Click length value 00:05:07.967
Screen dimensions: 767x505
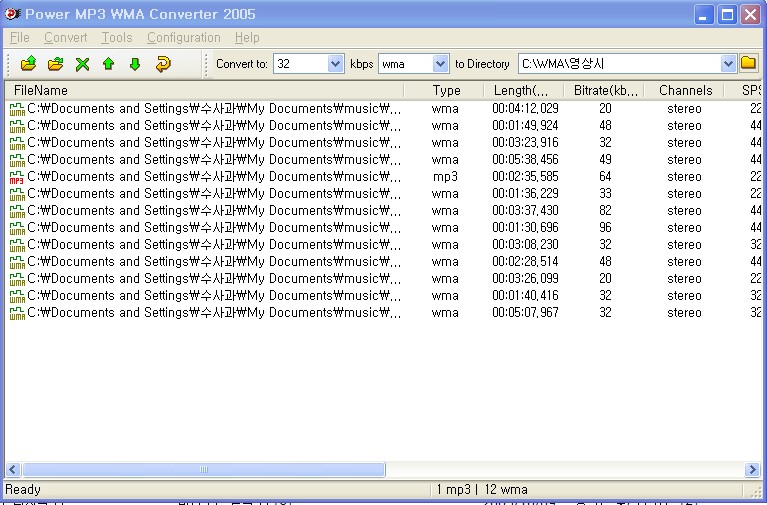(x=525, y=313)
